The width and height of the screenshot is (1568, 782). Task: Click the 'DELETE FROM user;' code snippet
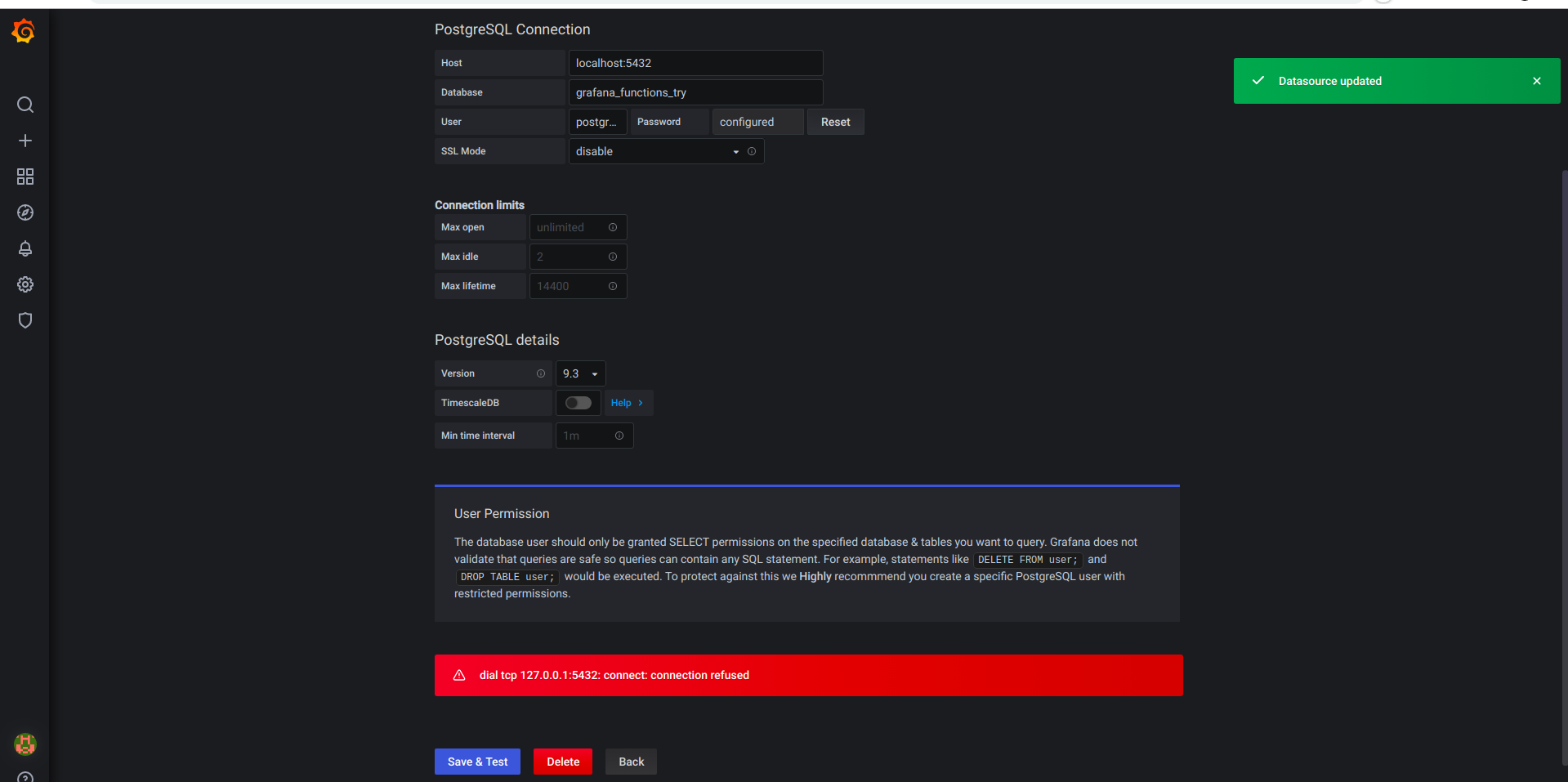click(x=1028, y=560)
